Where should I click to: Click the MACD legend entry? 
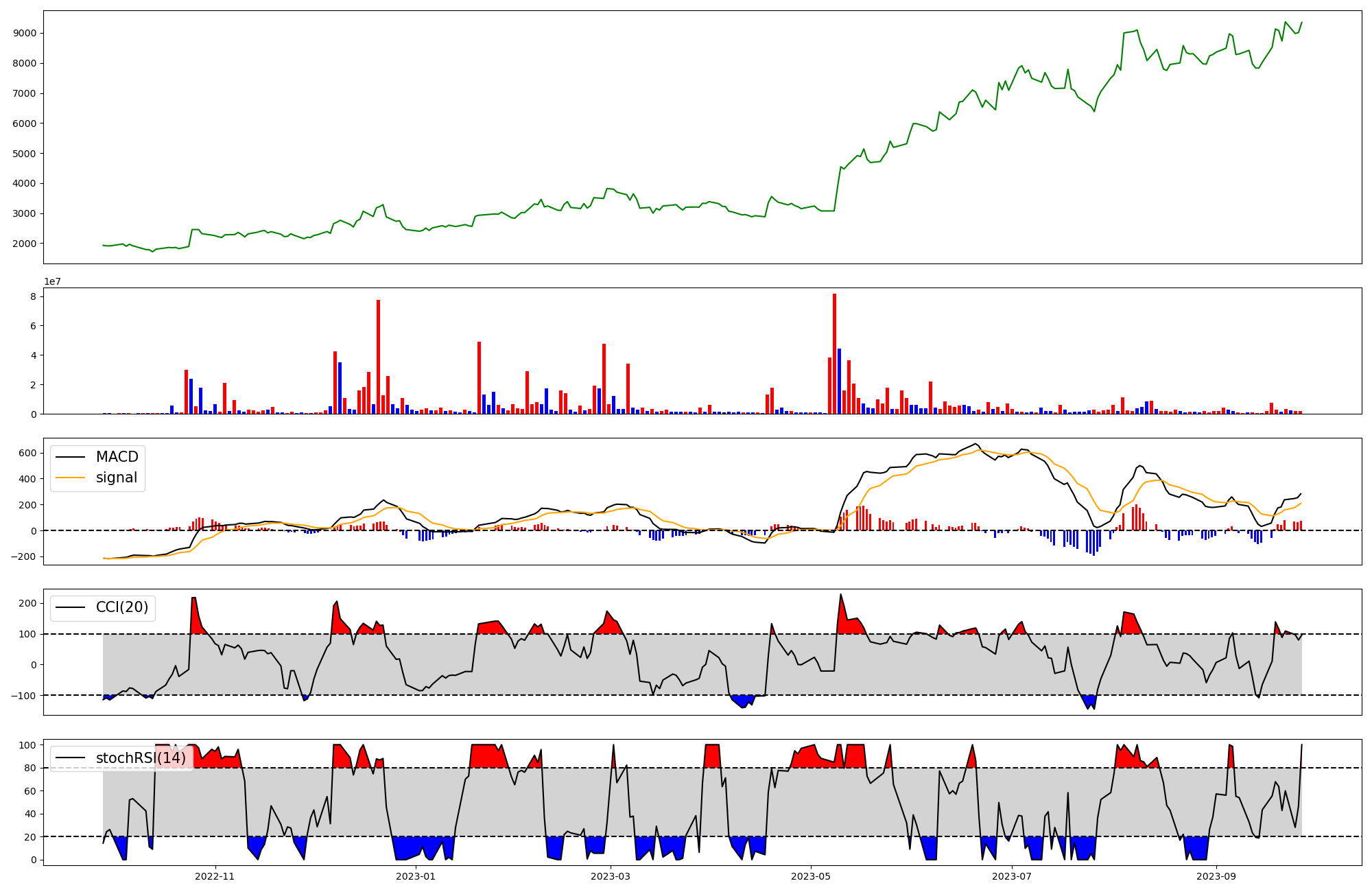[x=117, y=457]
